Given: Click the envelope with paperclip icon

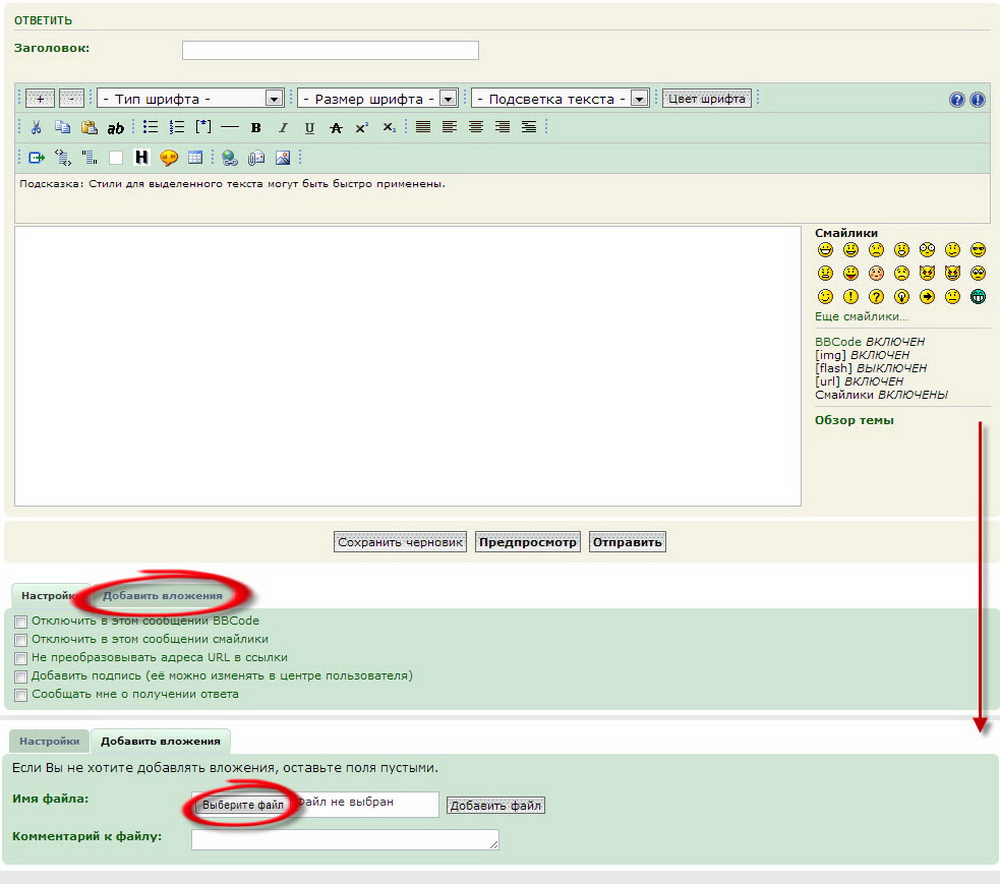Looking at the screenshot, I should [256, 158].
